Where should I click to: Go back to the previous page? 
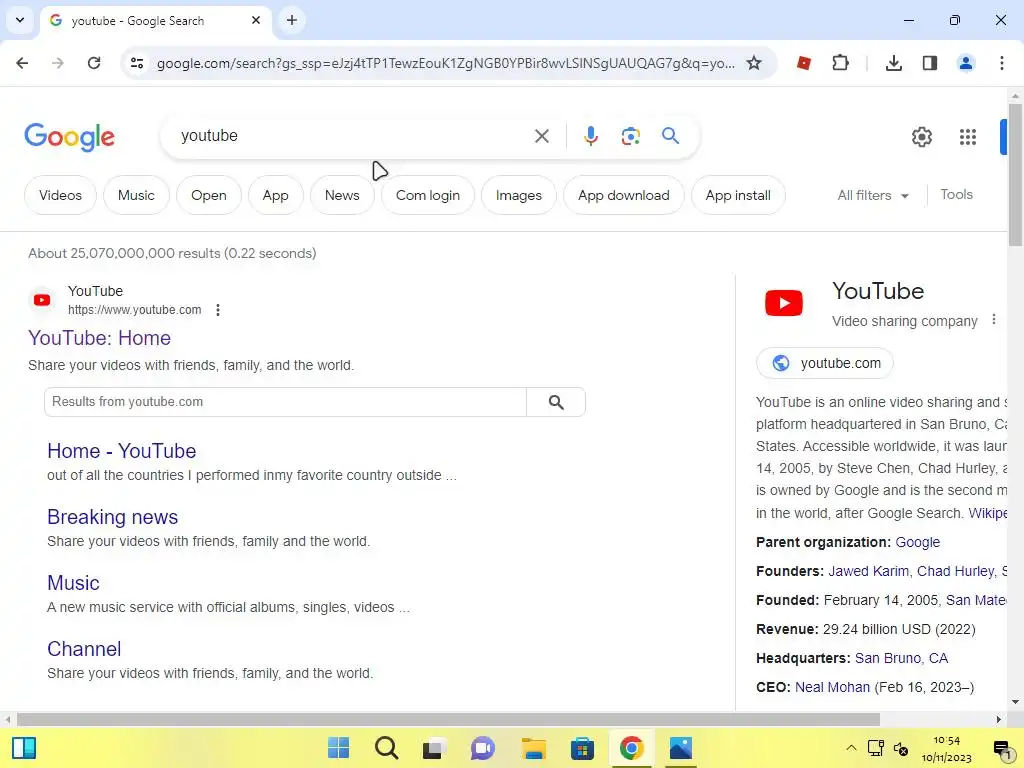pos(22,63)
